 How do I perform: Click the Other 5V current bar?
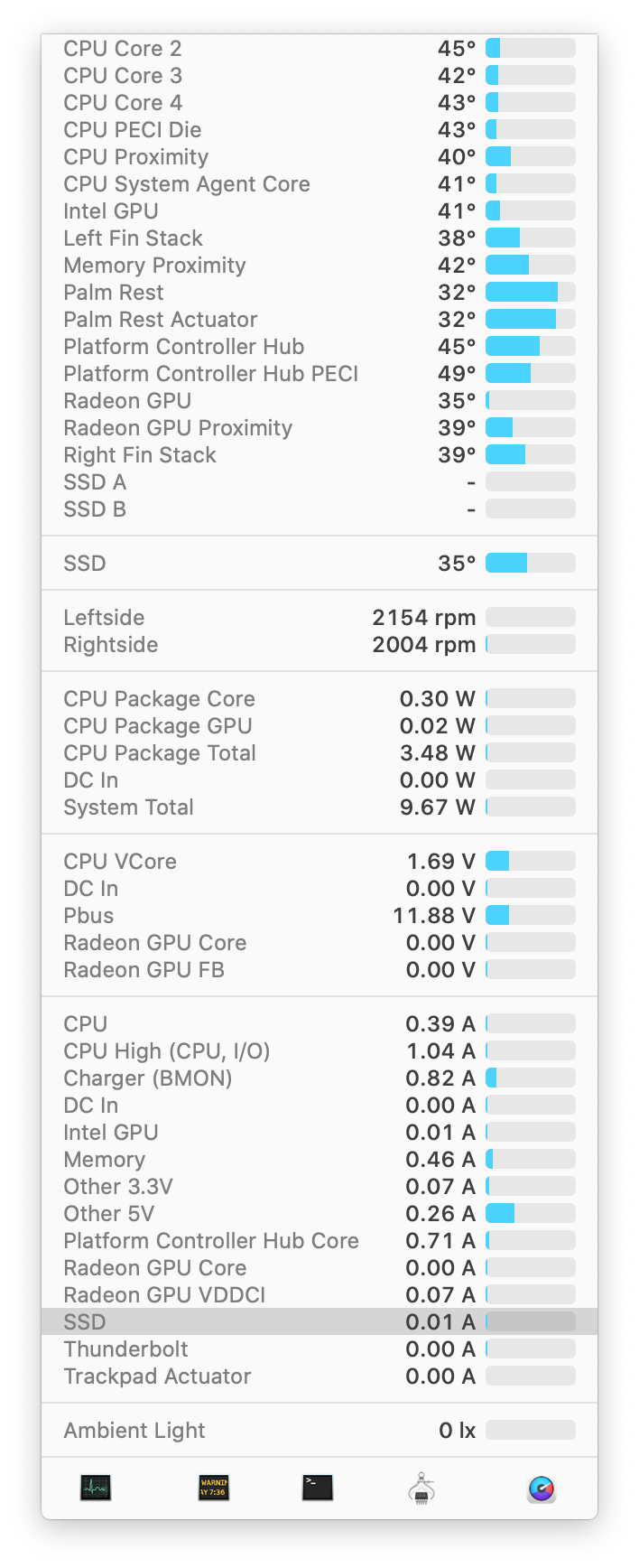[x=530, y=1214]
